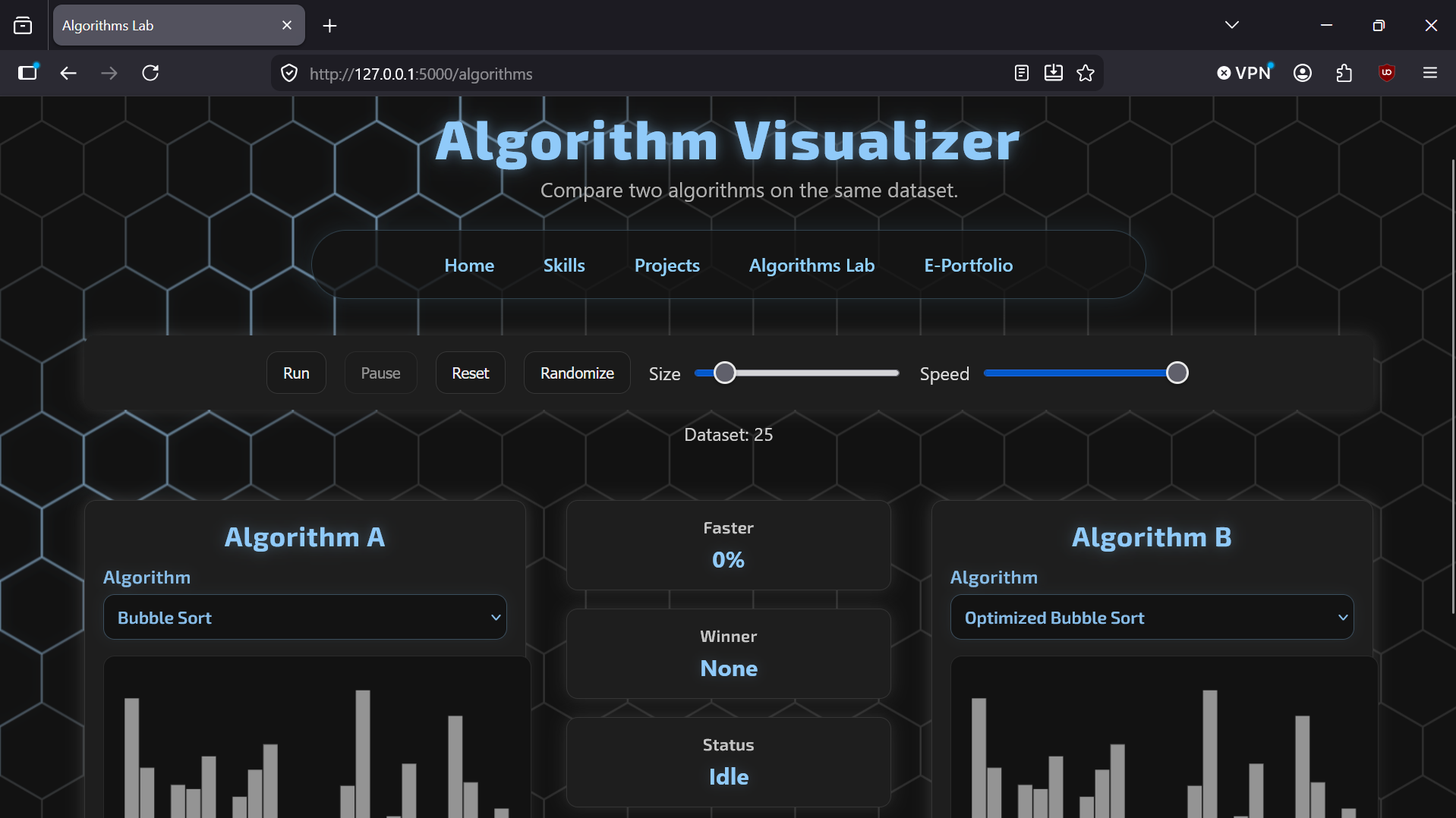Open the recent browsing tab list icon

point(23,26)
